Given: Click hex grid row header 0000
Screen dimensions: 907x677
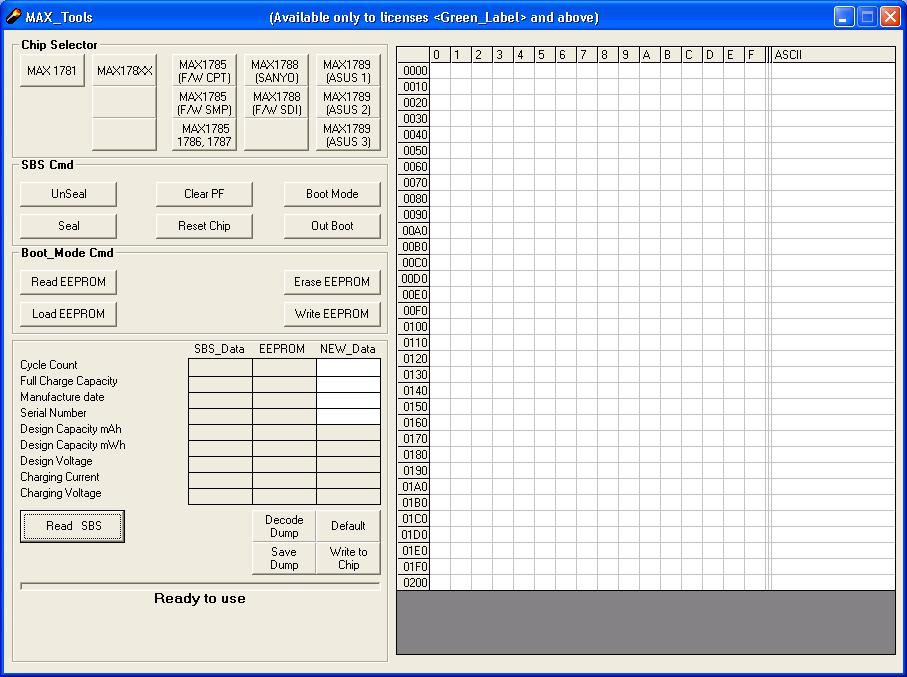Looking at the screenshot, I should [x=414, y=71].
